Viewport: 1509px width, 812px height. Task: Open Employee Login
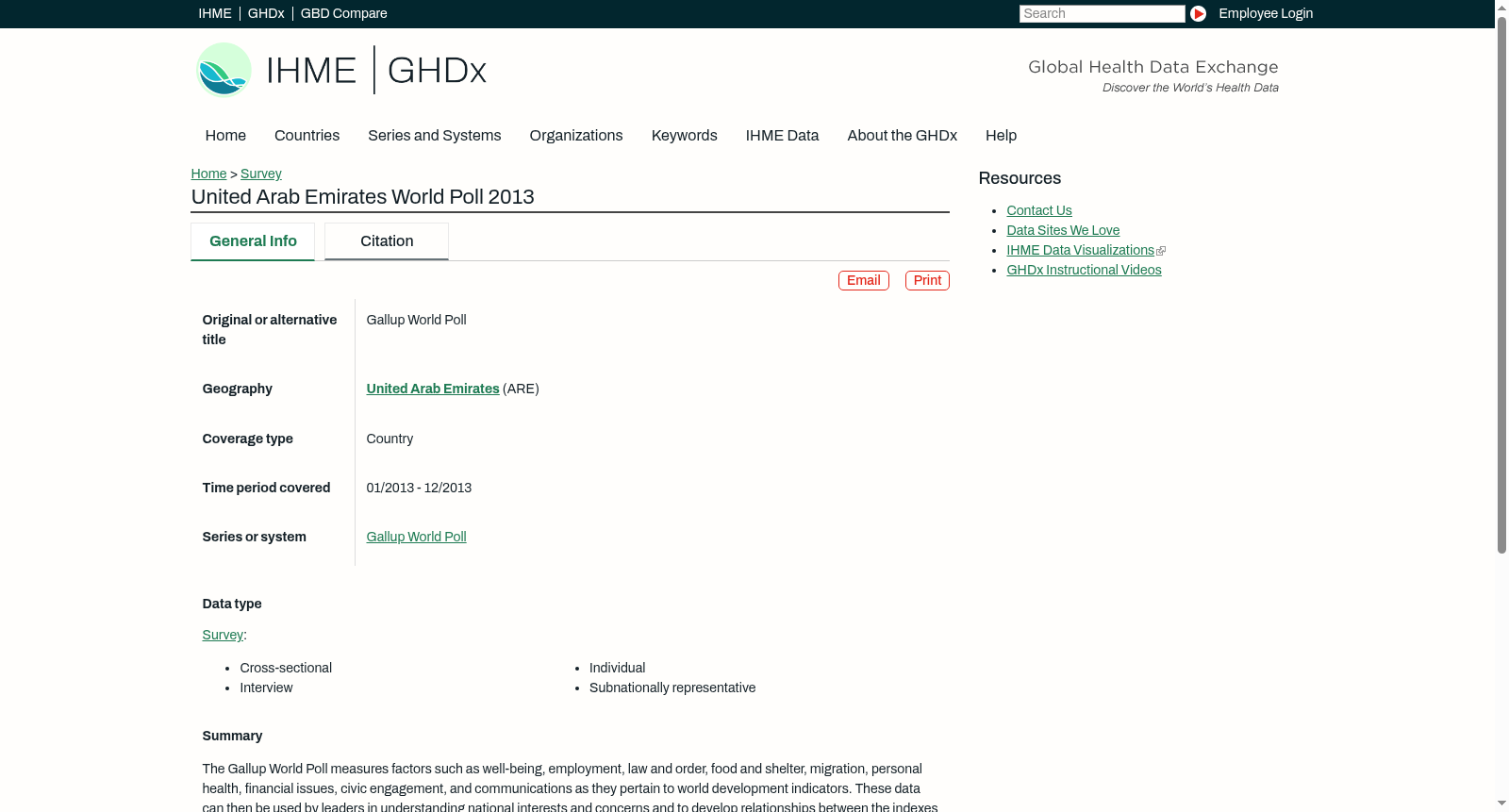tap(1266, 13)
